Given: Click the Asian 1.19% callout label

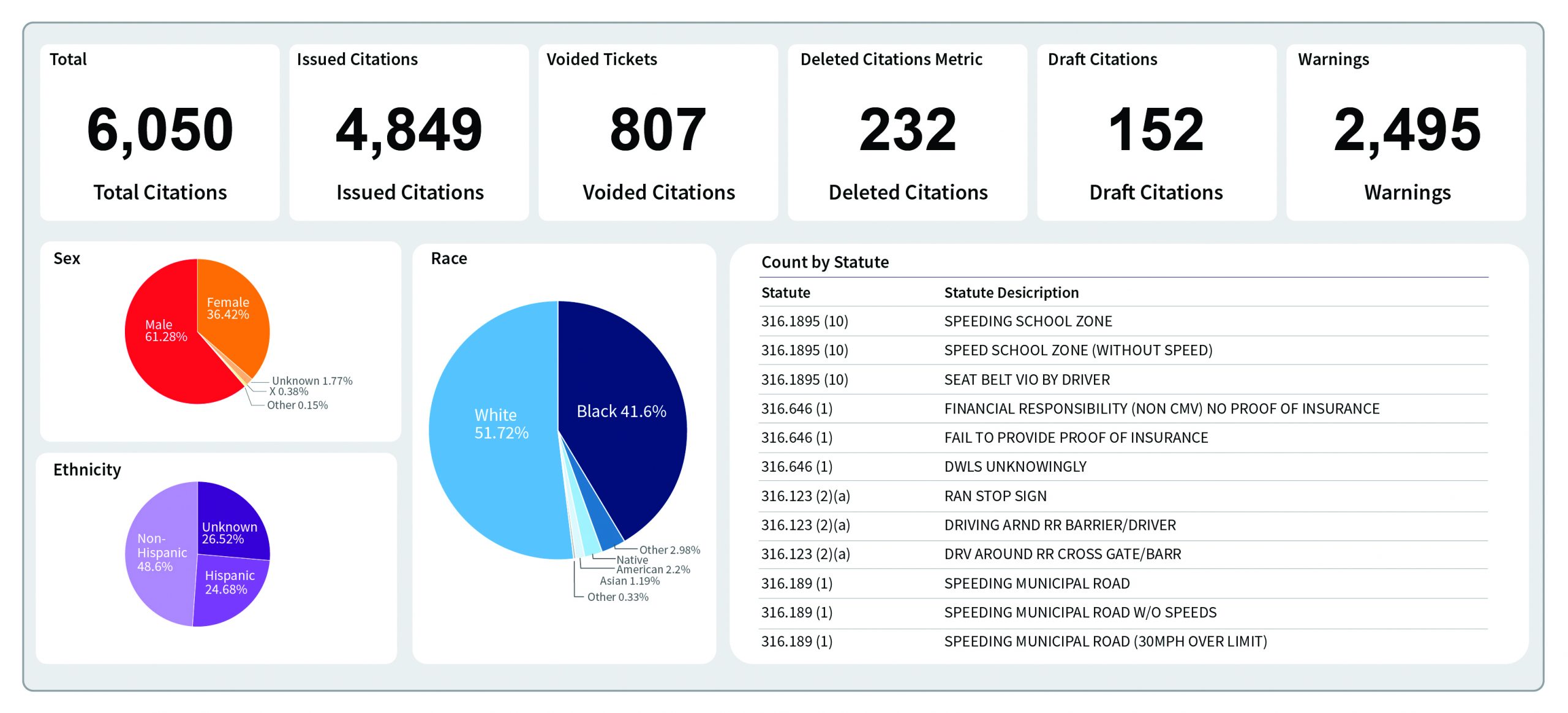Looking at the screenshot, I should tap(628, 581).
